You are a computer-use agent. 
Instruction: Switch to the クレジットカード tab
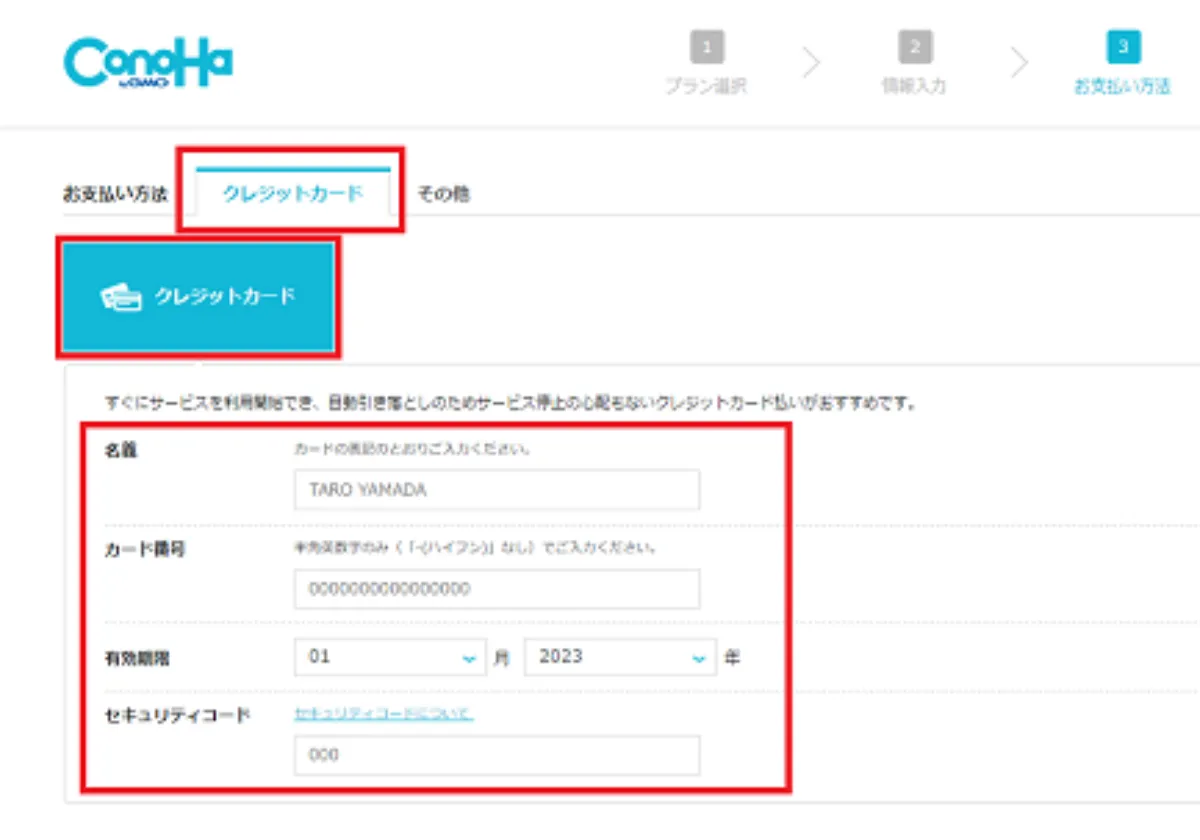(x=292, y=194)
